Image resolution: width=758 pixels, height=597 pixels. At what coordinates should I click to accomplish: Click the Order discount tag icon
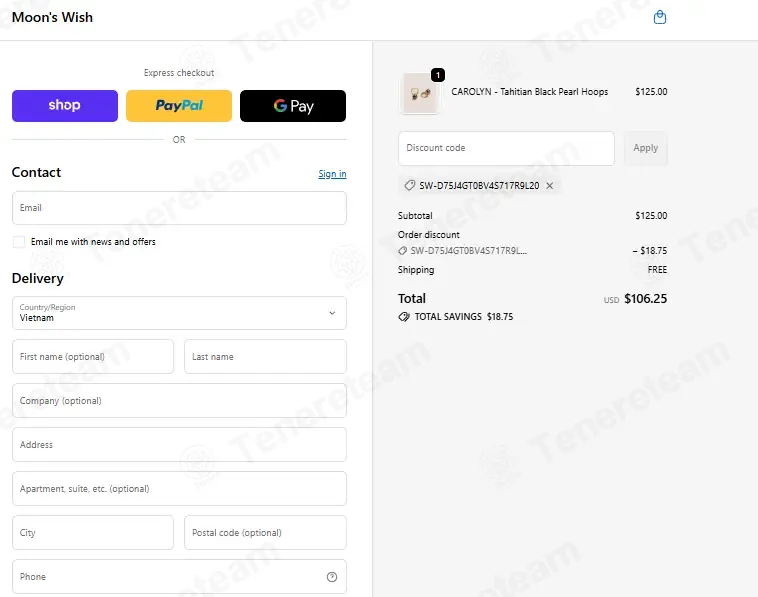coord(402,251)
